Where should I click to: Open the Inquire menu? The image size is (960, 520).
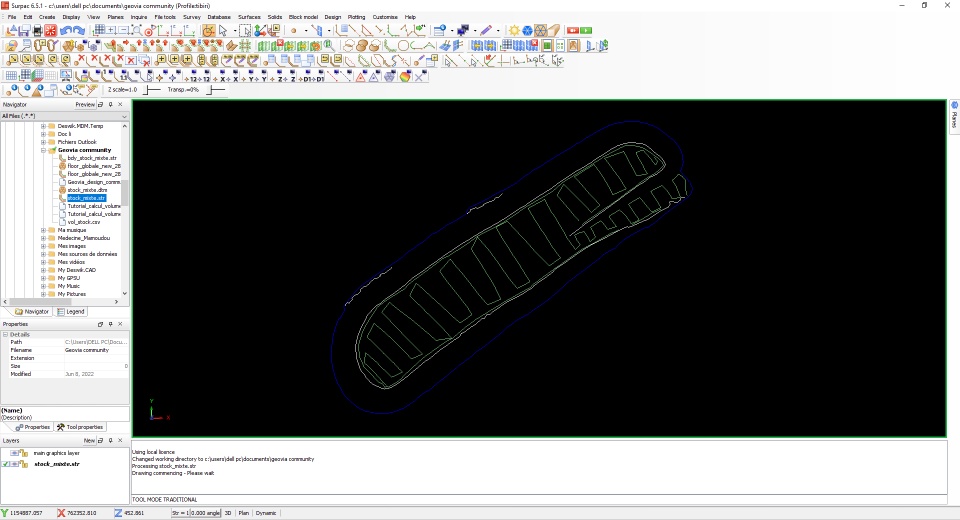click(x=138, y=17)
